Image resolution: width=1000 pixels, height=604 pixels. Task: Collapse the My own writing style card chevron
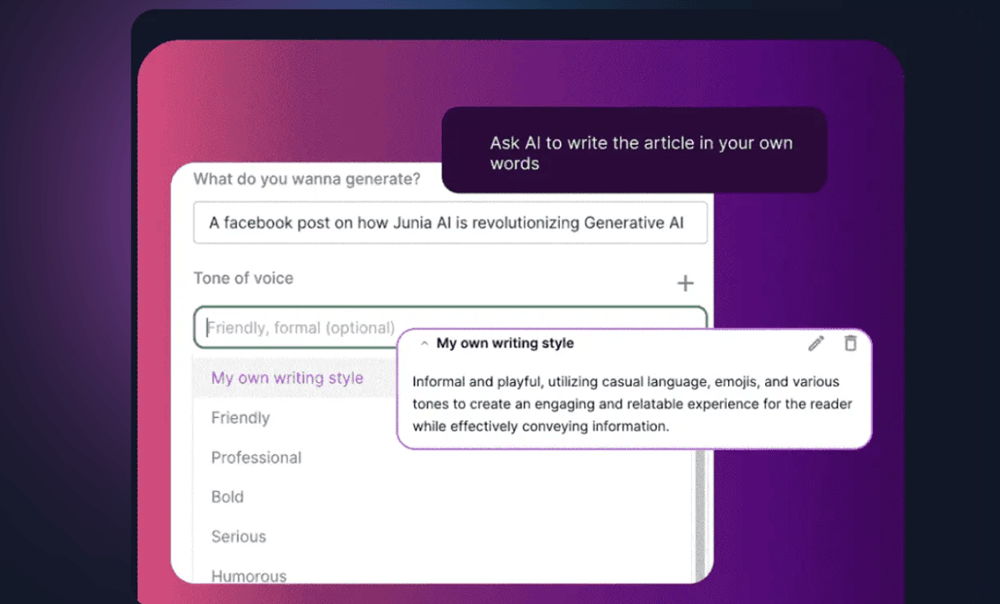[x=424, y=344]
